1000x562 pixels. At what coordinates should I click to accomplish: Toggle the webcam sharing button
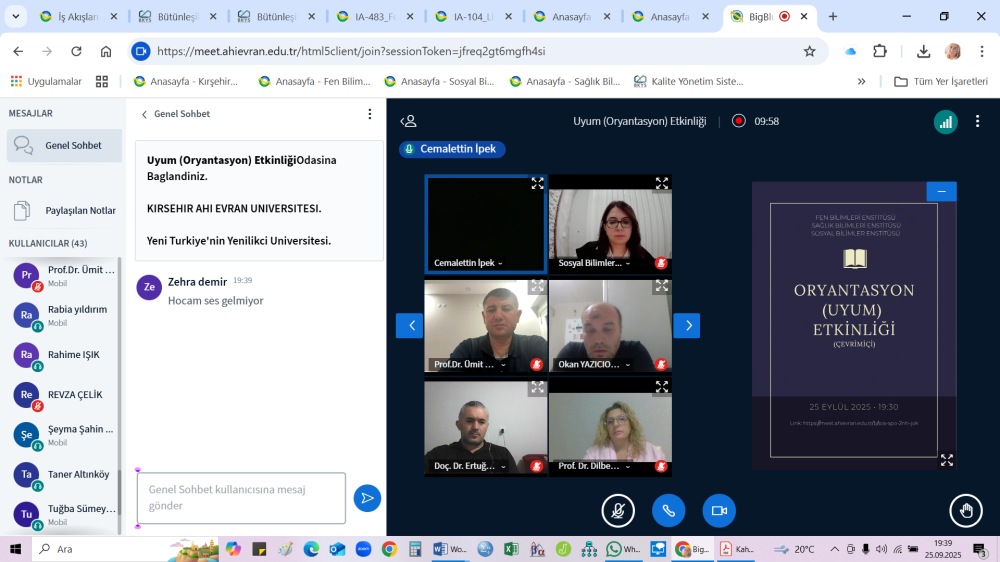pyautogui.click(x=718, y=511)
